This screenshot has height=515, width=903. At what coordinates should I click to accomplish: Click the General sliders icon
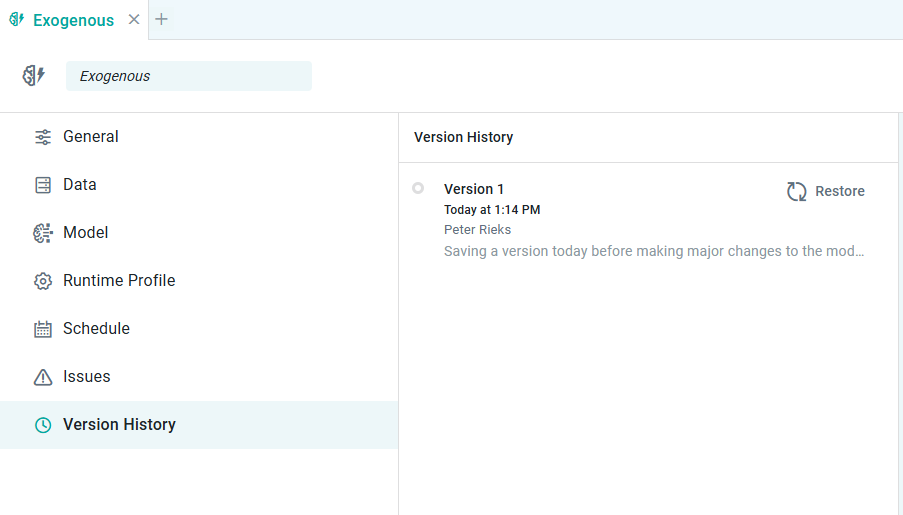click(x=43, y=137)
